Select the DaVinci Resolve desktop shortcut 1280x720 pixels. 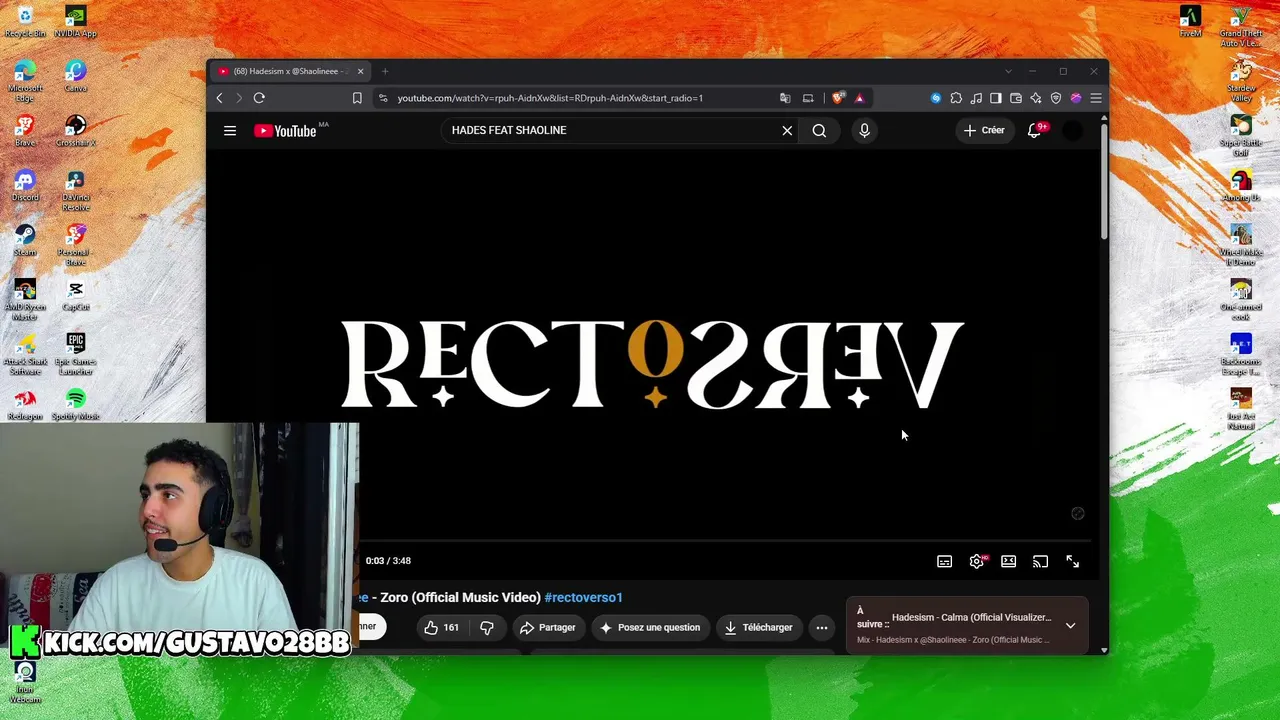point(75,191)
